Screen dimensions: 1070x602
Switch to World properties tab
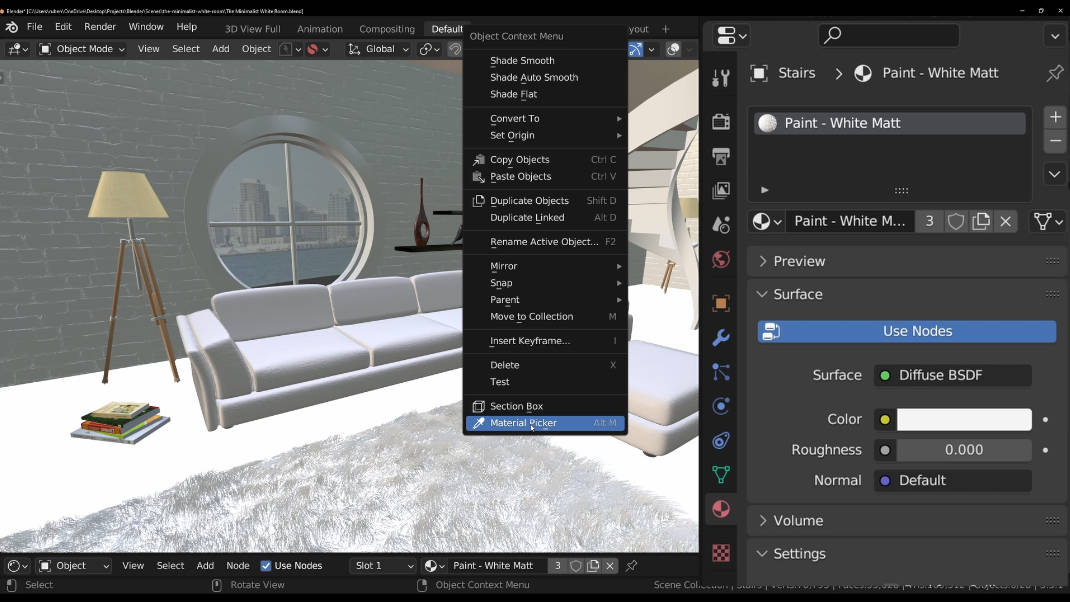tap(720, 259)
